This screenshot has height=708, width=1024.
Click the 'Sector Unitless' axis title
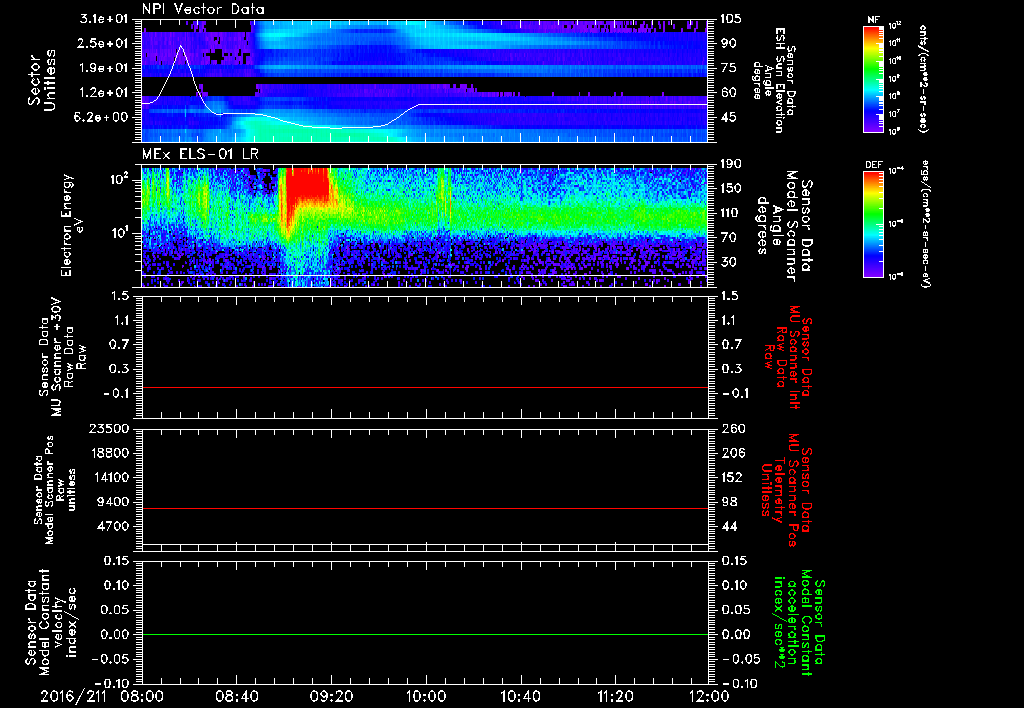[x=42, y=80]
